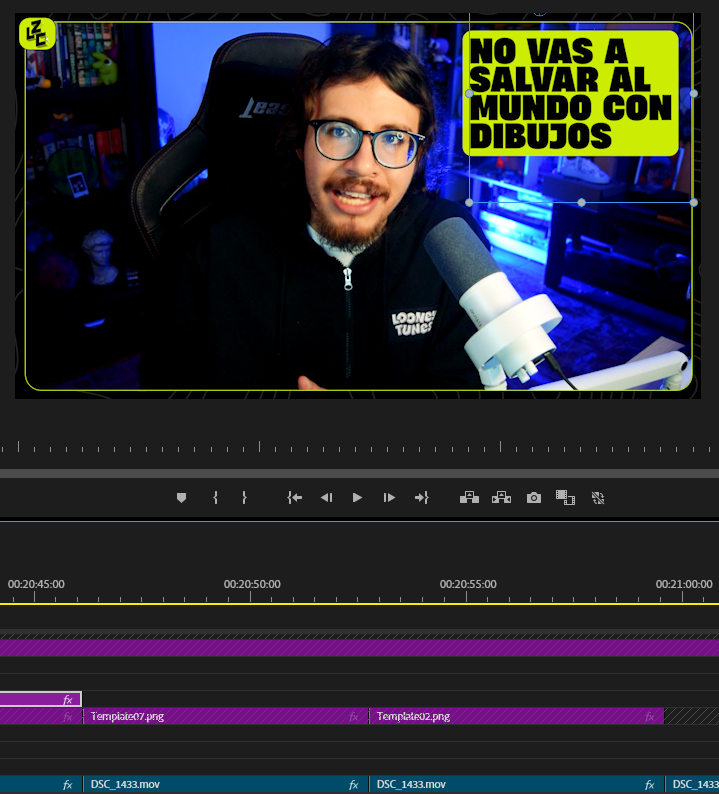Image resolution: width=719 pixels, height=794 pixels.
Task: Select the long hatched purple clip on top track
Action: coord(360,648)
